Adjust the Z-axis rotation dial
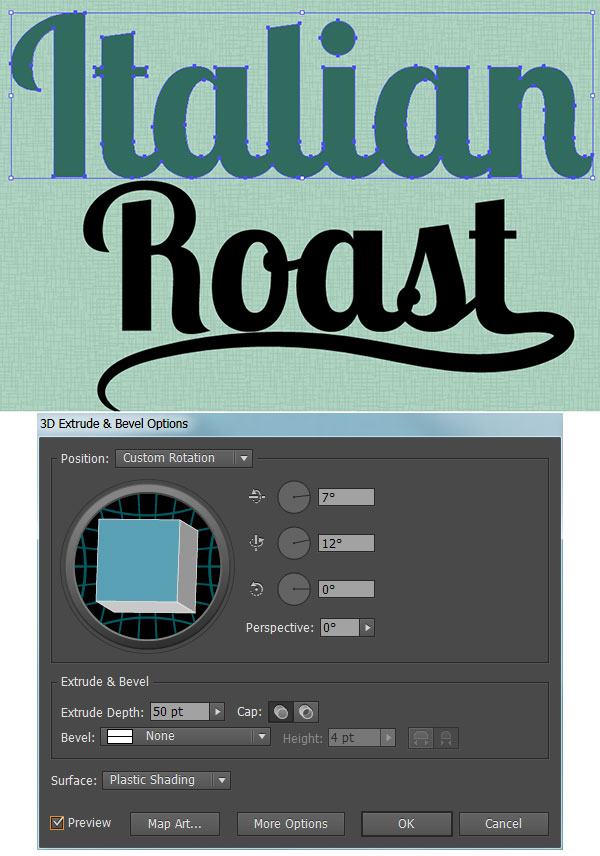The height and width of the screenshot is (856, 600). point(294,589)
